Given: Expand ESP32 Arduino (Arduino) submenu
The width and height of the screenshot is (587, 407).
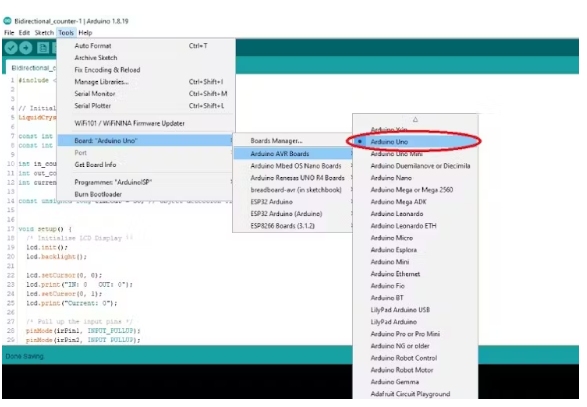Looking at the screenshot, I should [x=293, y=214].
